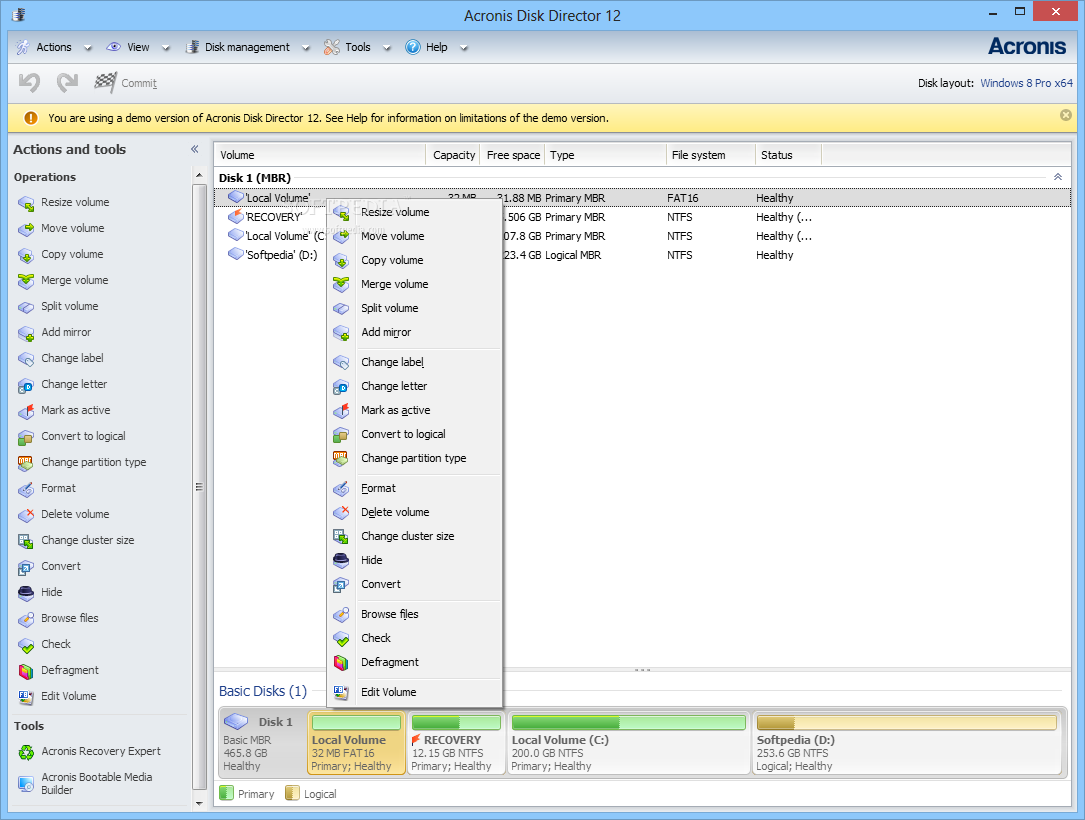Click Check icon in context menu
This screenshot has width=1085, height=820.
tap(341, 639)
